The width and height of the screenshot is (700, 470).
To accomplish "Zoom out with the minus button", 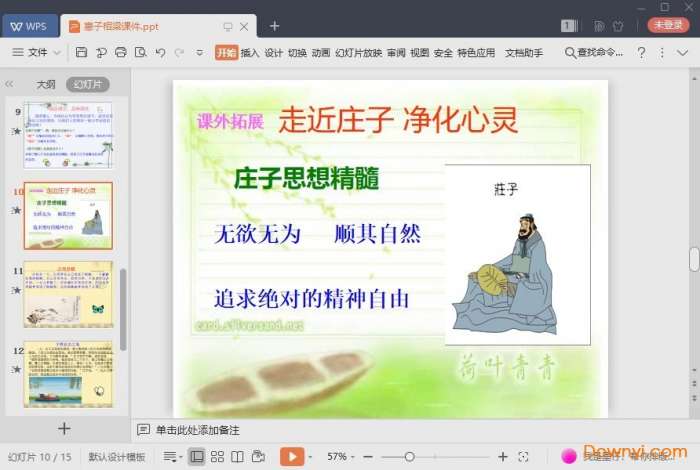I will point(368,457).
